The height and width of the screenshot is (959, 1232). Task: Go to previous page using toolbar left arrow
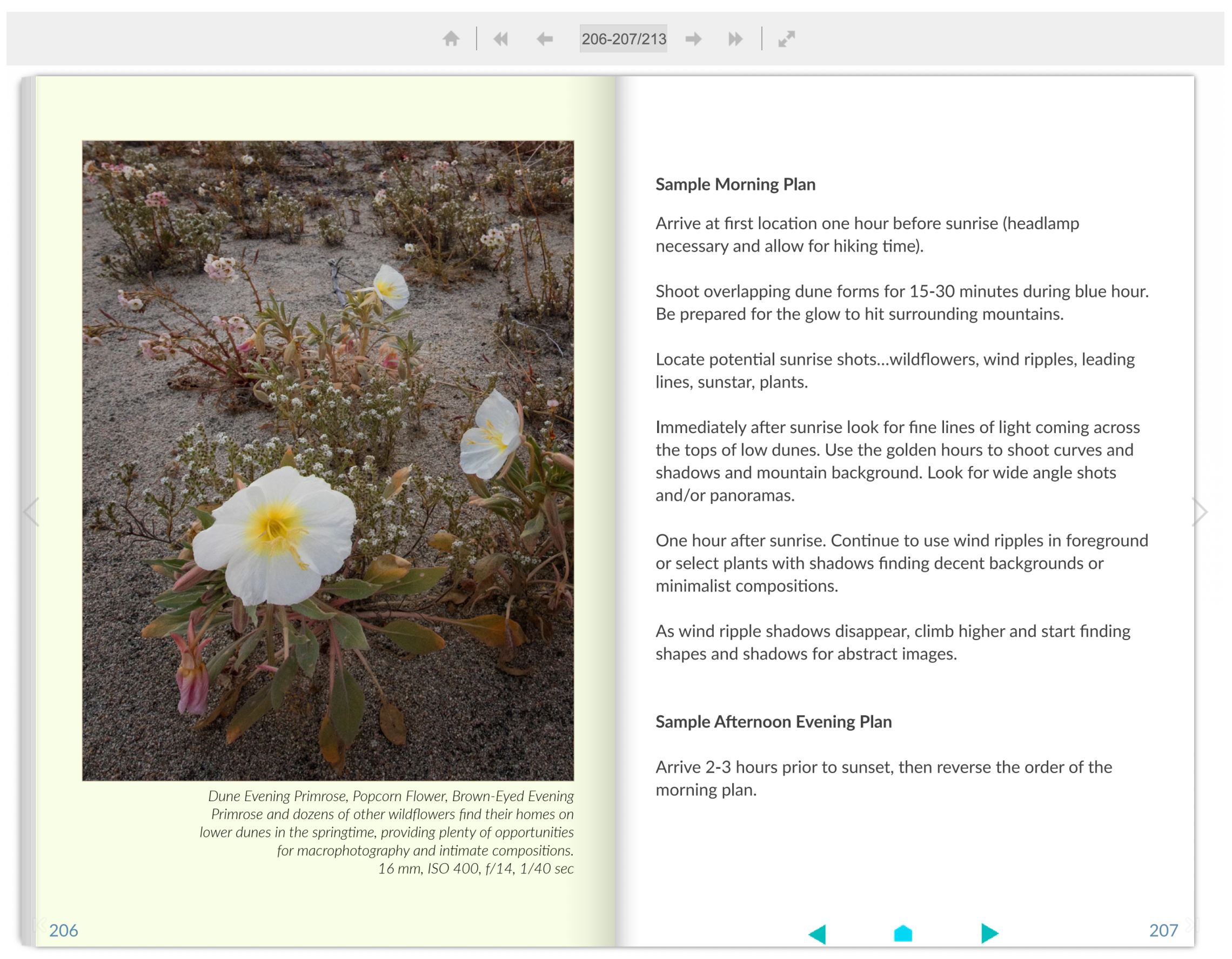pos(544,39)
